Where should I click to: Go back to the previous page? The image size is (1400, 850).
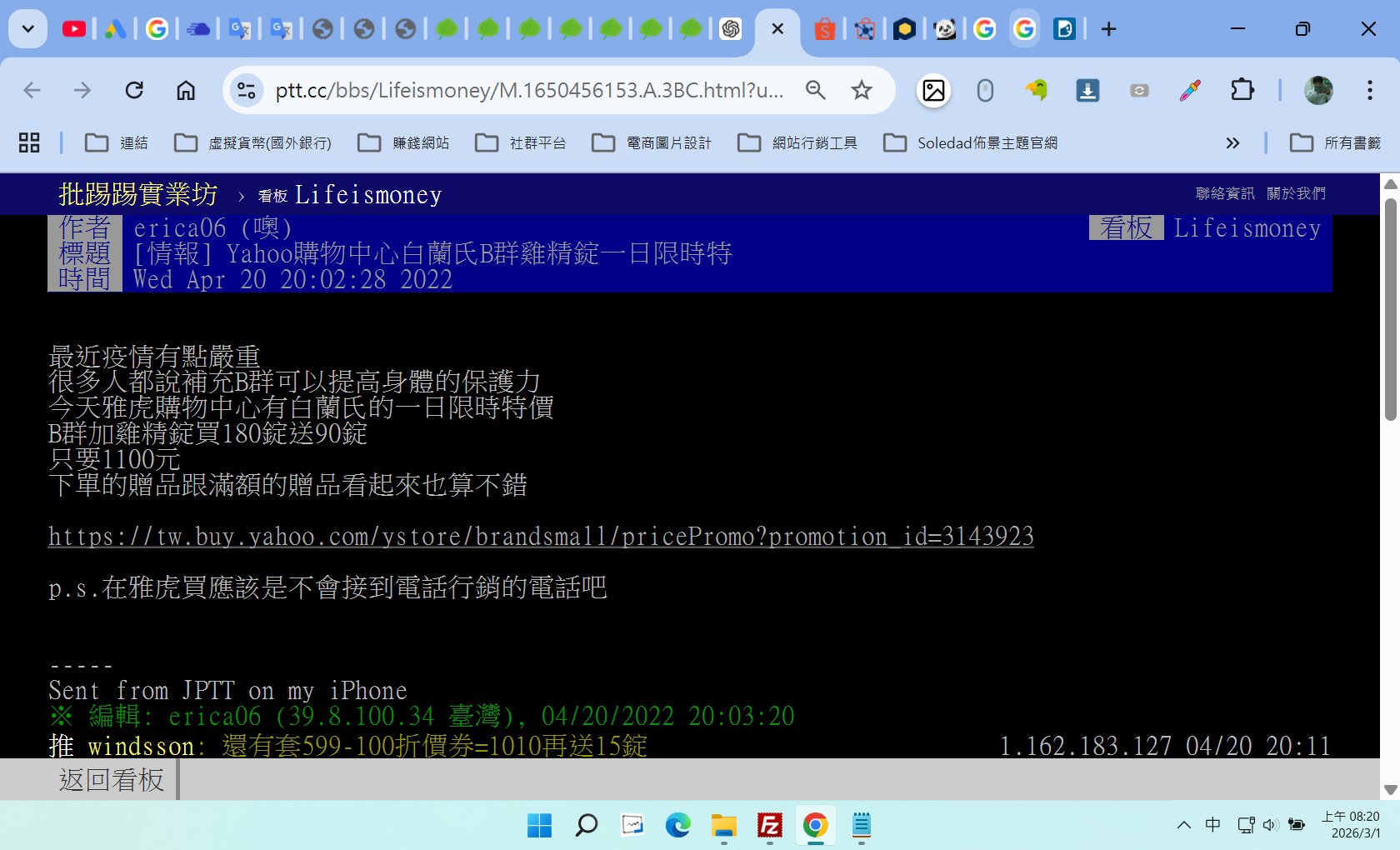pyautogui.click(x=32, y=90)
